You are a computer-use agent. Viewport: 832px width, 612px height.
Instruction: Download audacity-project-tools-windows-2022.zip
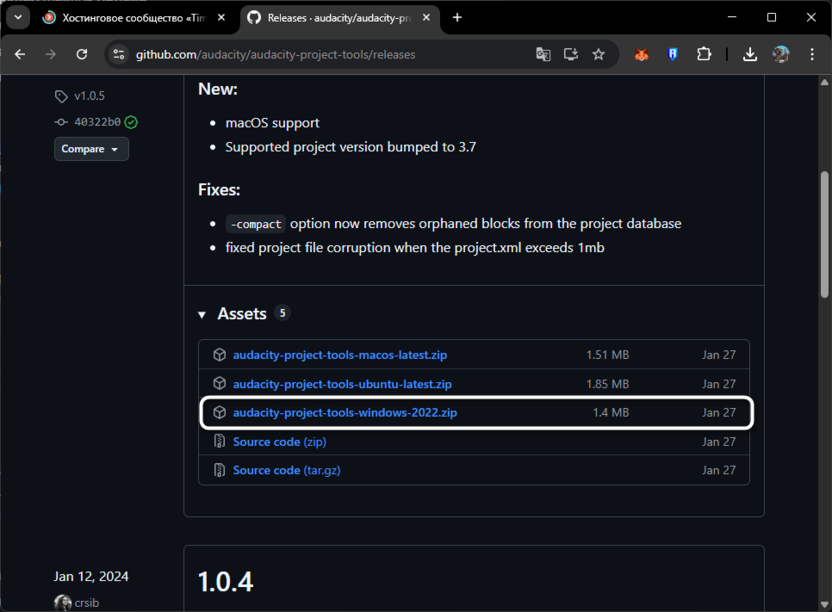pyautogui.click(x=344, y=412)
